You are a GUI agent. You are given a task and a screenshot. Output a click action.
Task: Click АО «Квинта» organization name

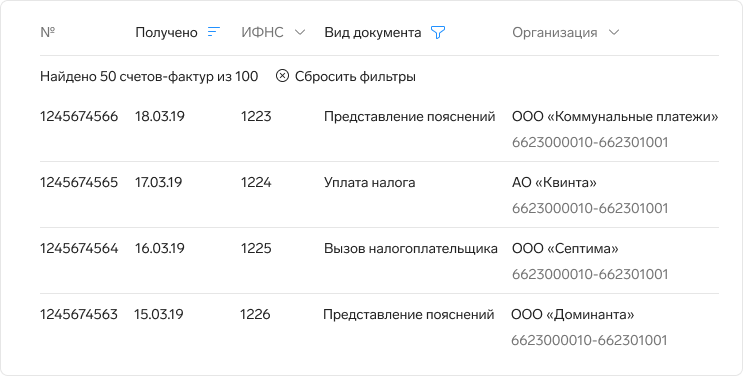pos(554,182)
